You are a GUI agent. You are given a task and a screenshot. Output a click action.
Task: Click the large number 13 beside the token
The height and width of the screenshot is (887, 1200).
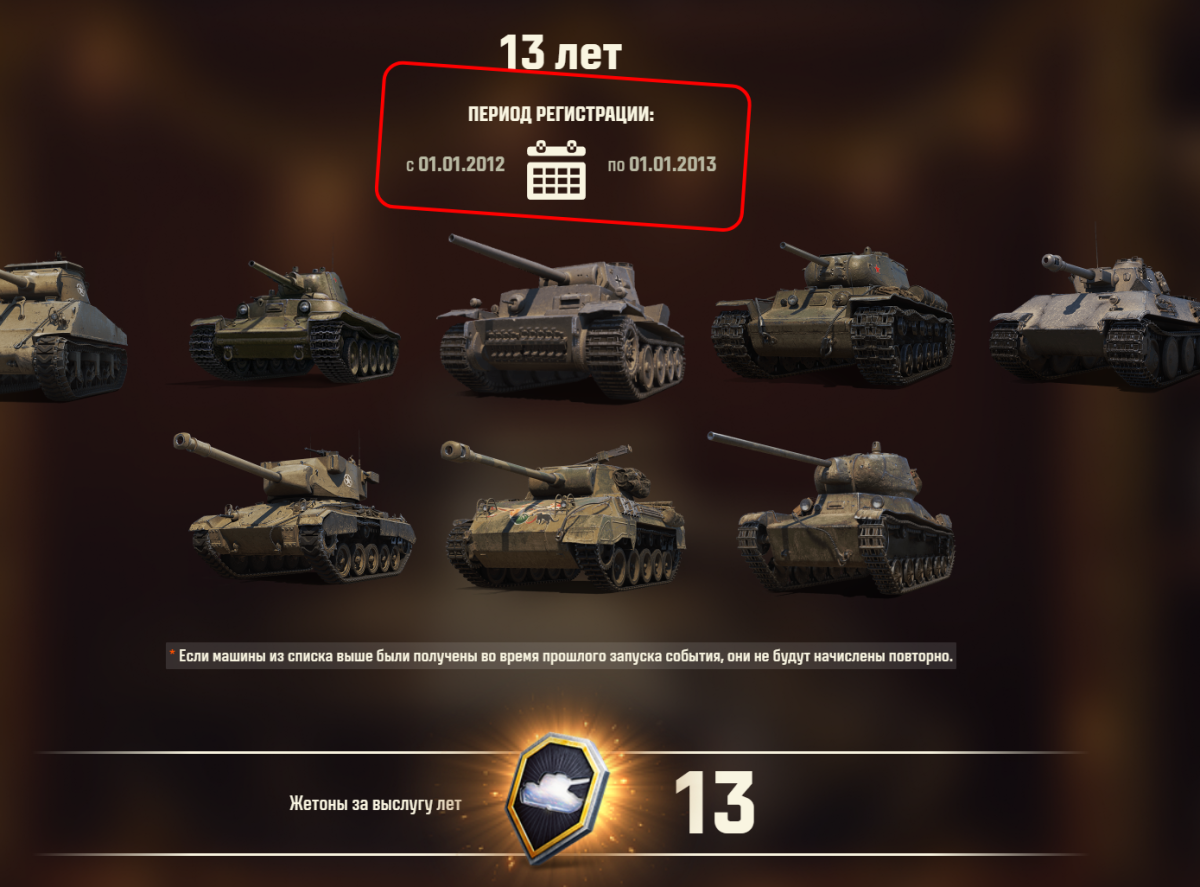tap(714, 803)
